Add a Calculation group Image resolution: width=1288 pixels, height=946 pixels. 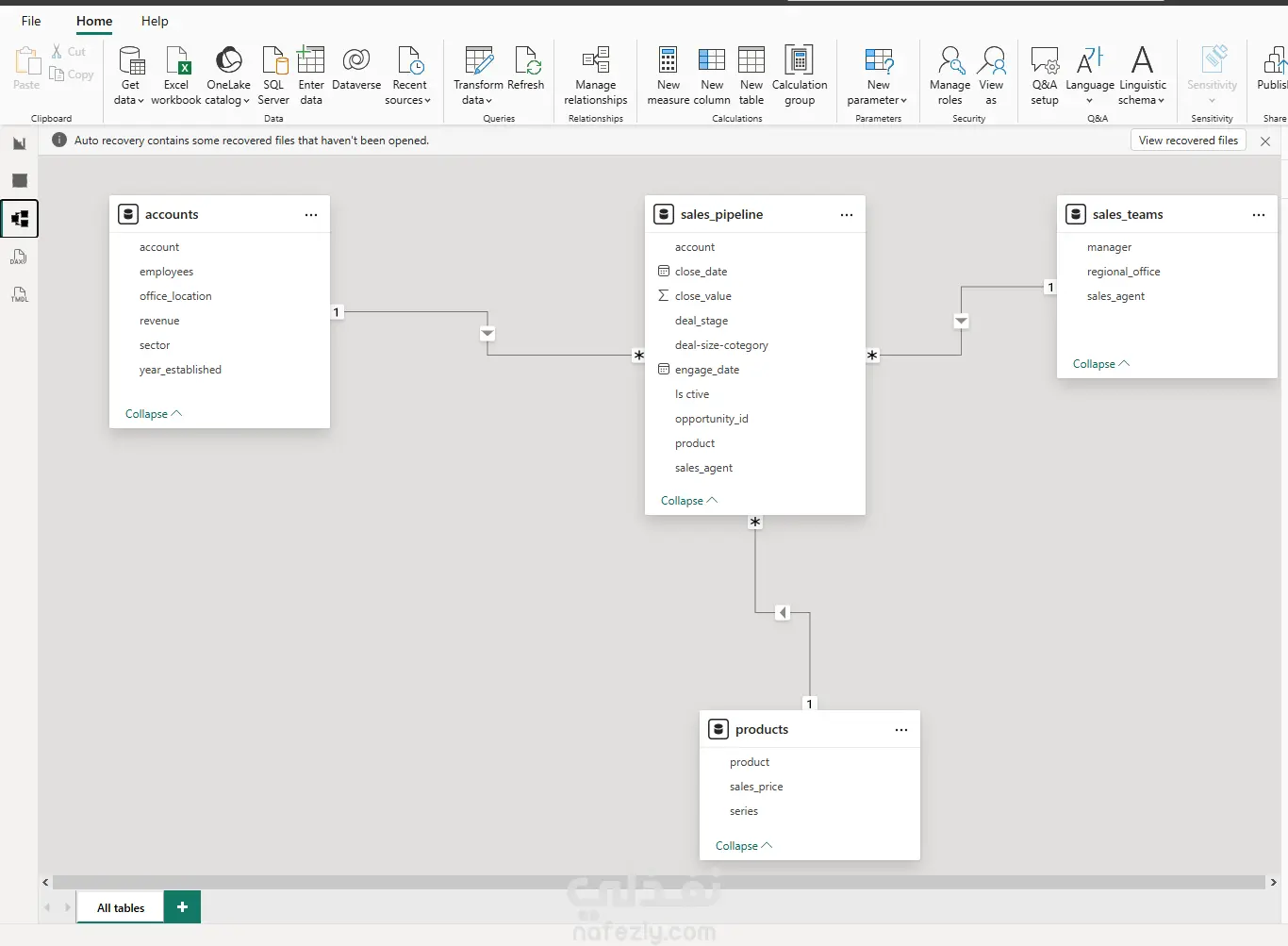click(800, 75)
